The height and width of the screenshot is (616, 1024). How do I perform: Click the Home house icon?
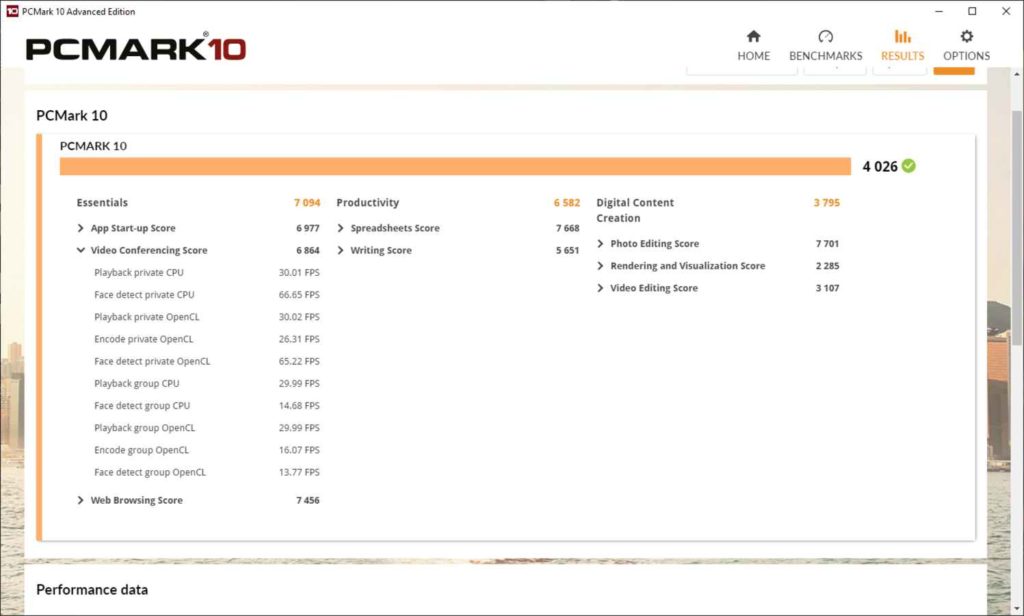[x=753, y=37]
